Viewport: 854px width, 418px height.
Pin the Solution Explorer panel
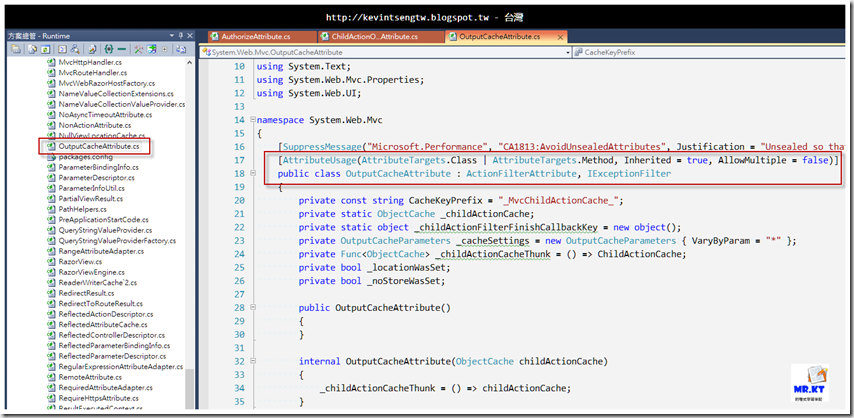click(x=181, y=36)
